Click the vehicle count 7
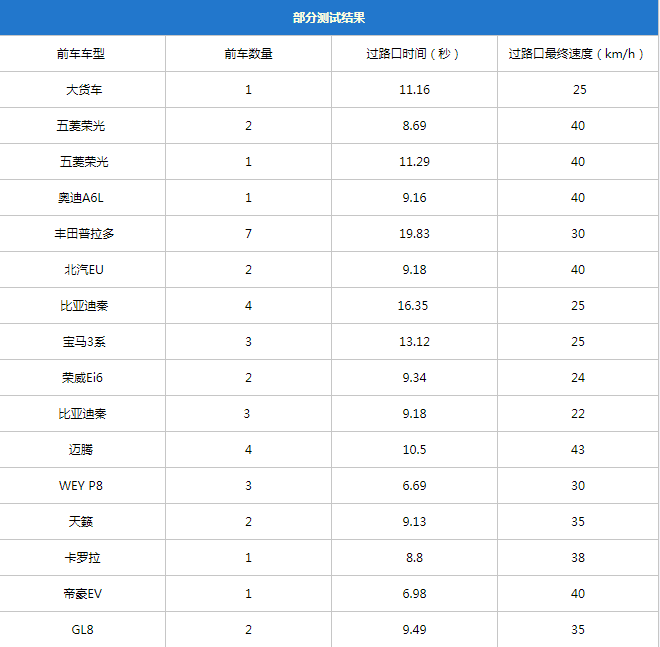This screenshot has width=660, height=647. coord(248,234)
